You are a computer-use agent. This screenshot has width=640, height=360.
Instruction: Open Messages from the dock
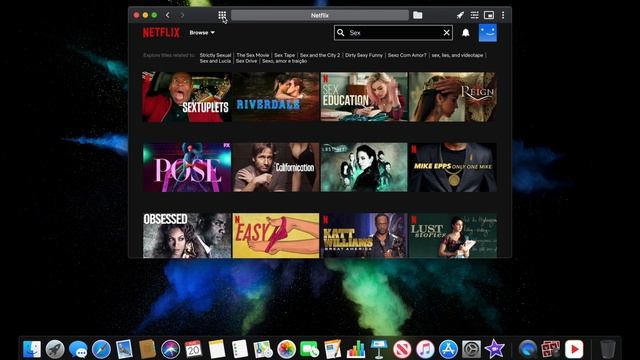78,349
